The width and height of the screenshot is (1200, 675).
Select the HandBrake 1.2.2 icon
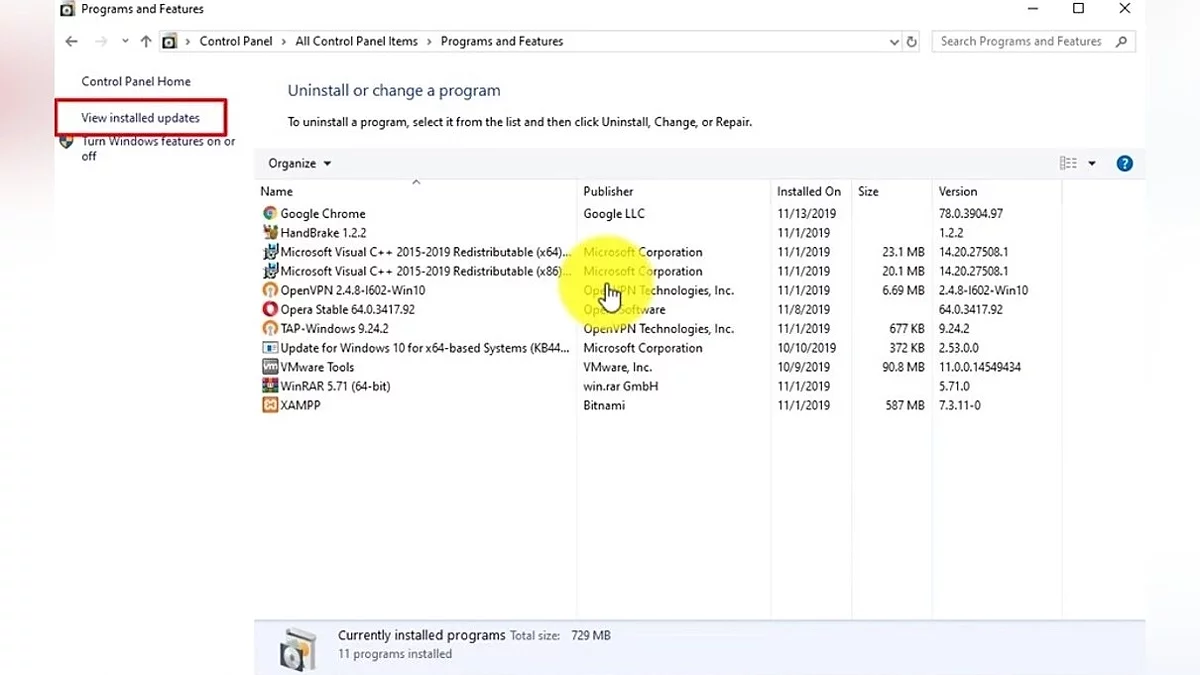(269, 232)
